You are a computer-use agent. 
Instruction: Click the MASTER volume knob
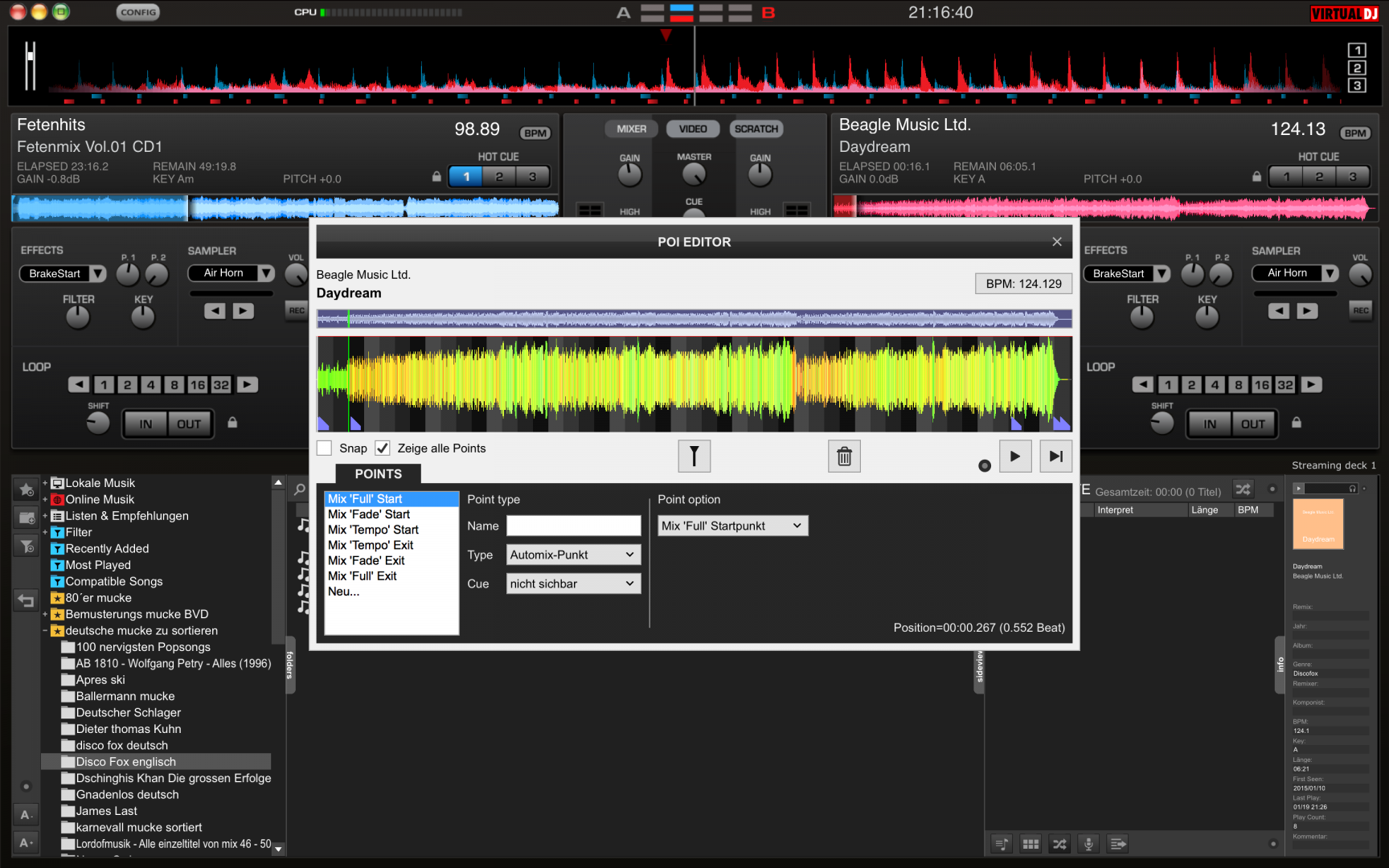pyautogui.click(x=694, y=174)
